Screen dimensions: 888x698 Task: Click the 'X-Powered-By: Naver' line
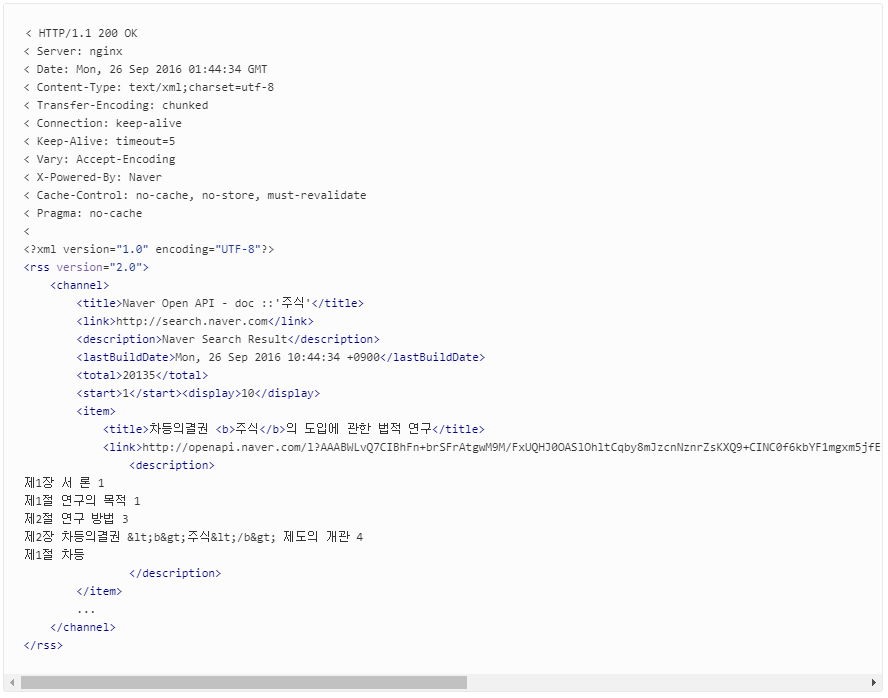93,178
